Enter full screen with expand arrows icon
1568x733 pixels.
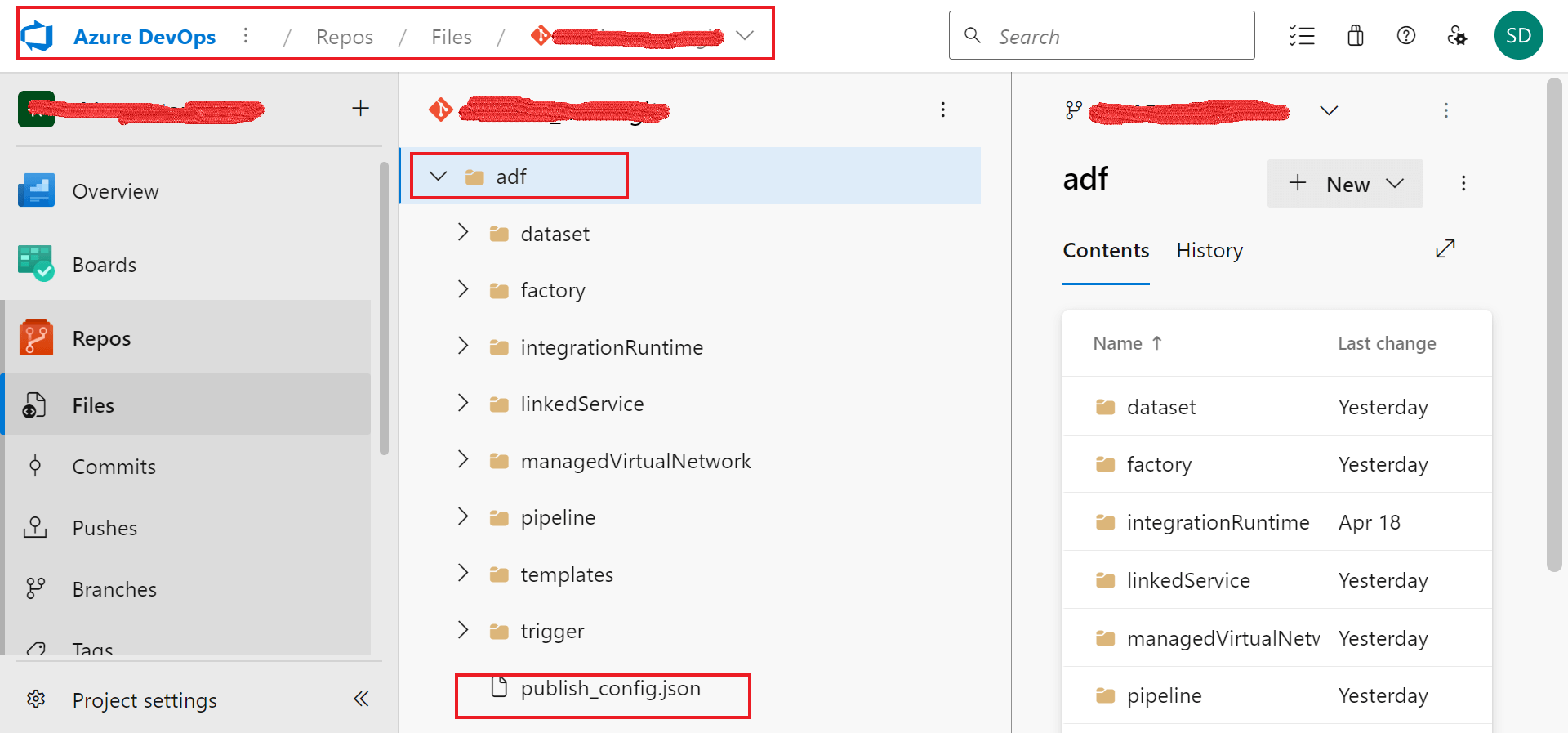[x=1445, y=248]
